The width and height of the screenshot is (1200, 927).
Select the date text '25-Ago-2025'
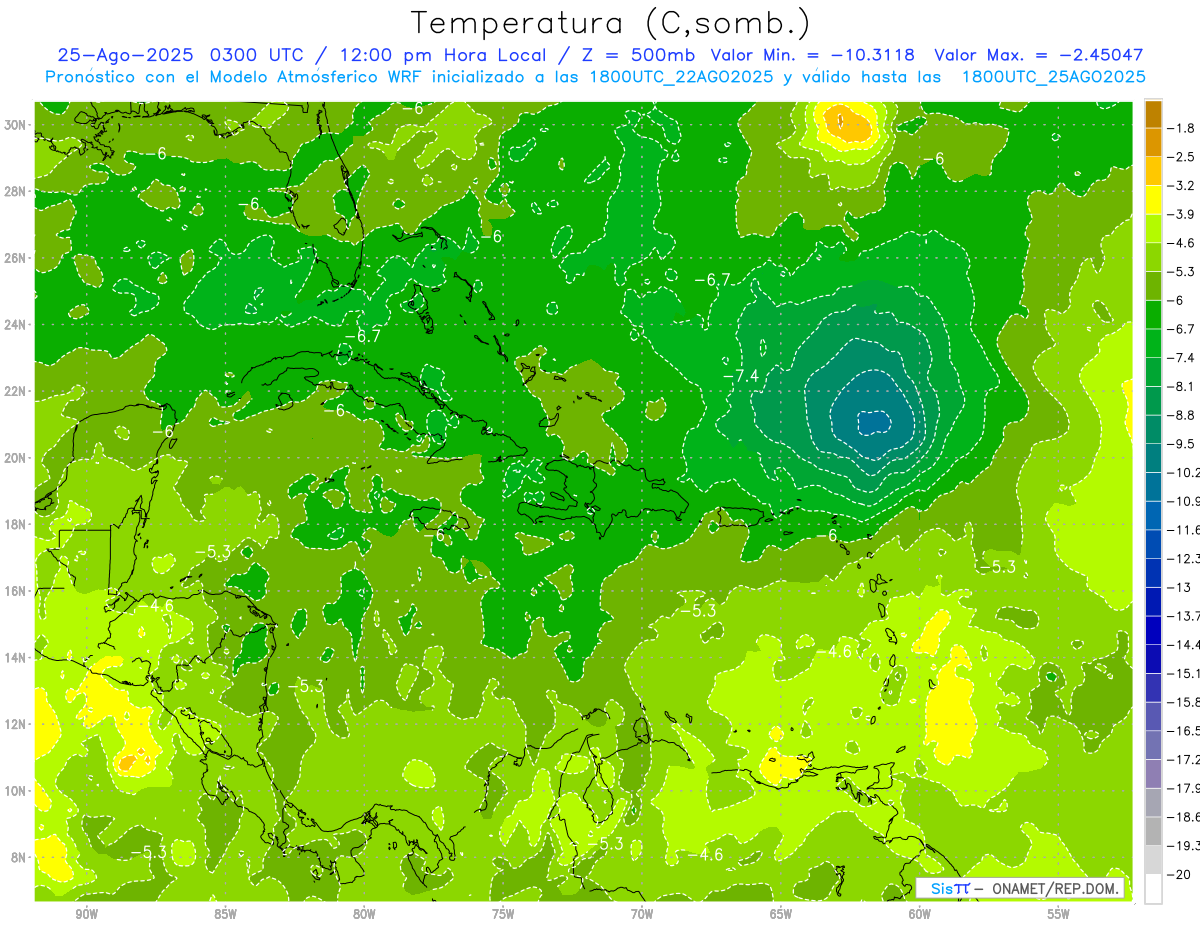126,55
